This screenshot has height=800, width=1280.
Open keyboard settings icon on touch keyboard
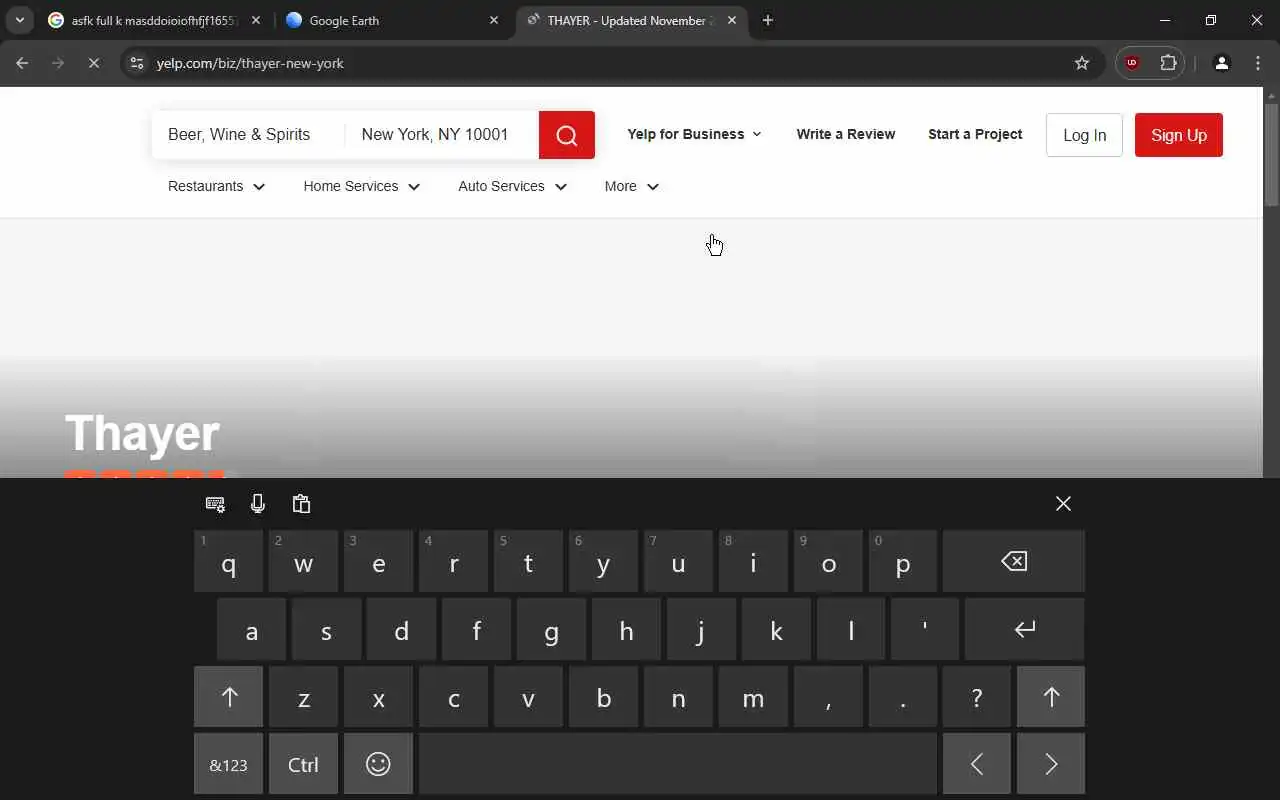[215, 504]
